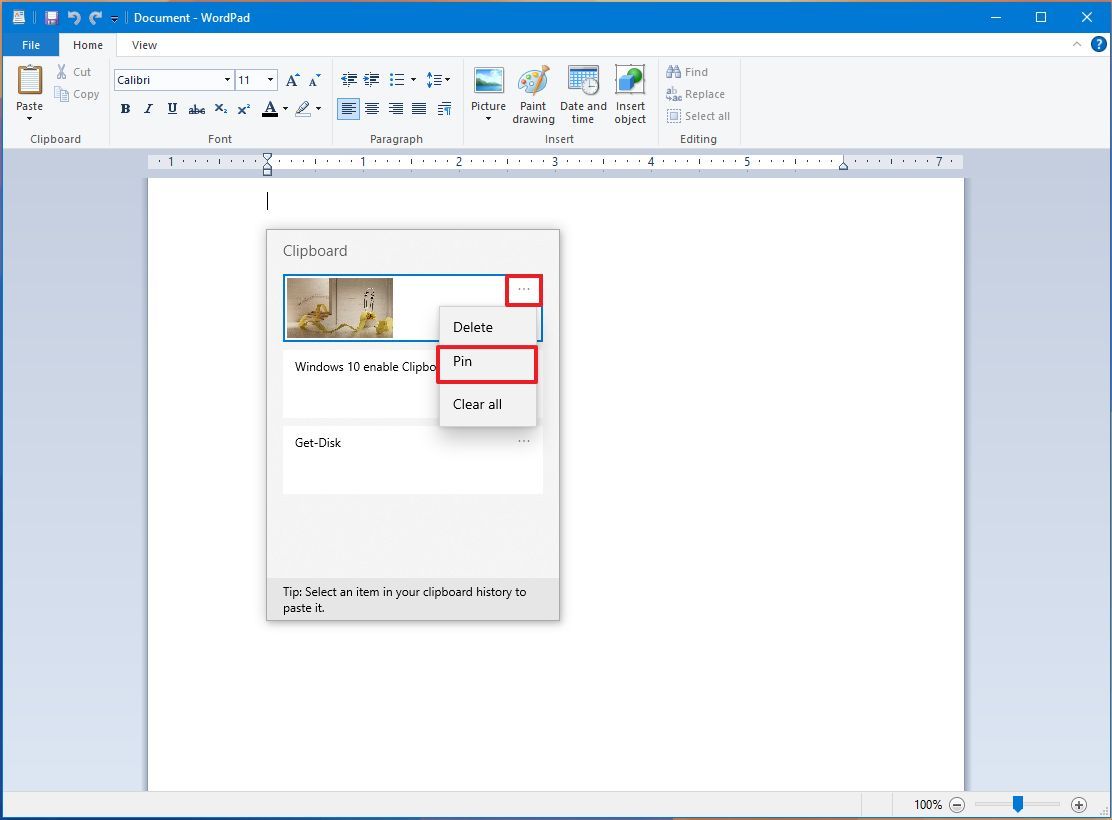Apply bold formatting

[125, 108]
